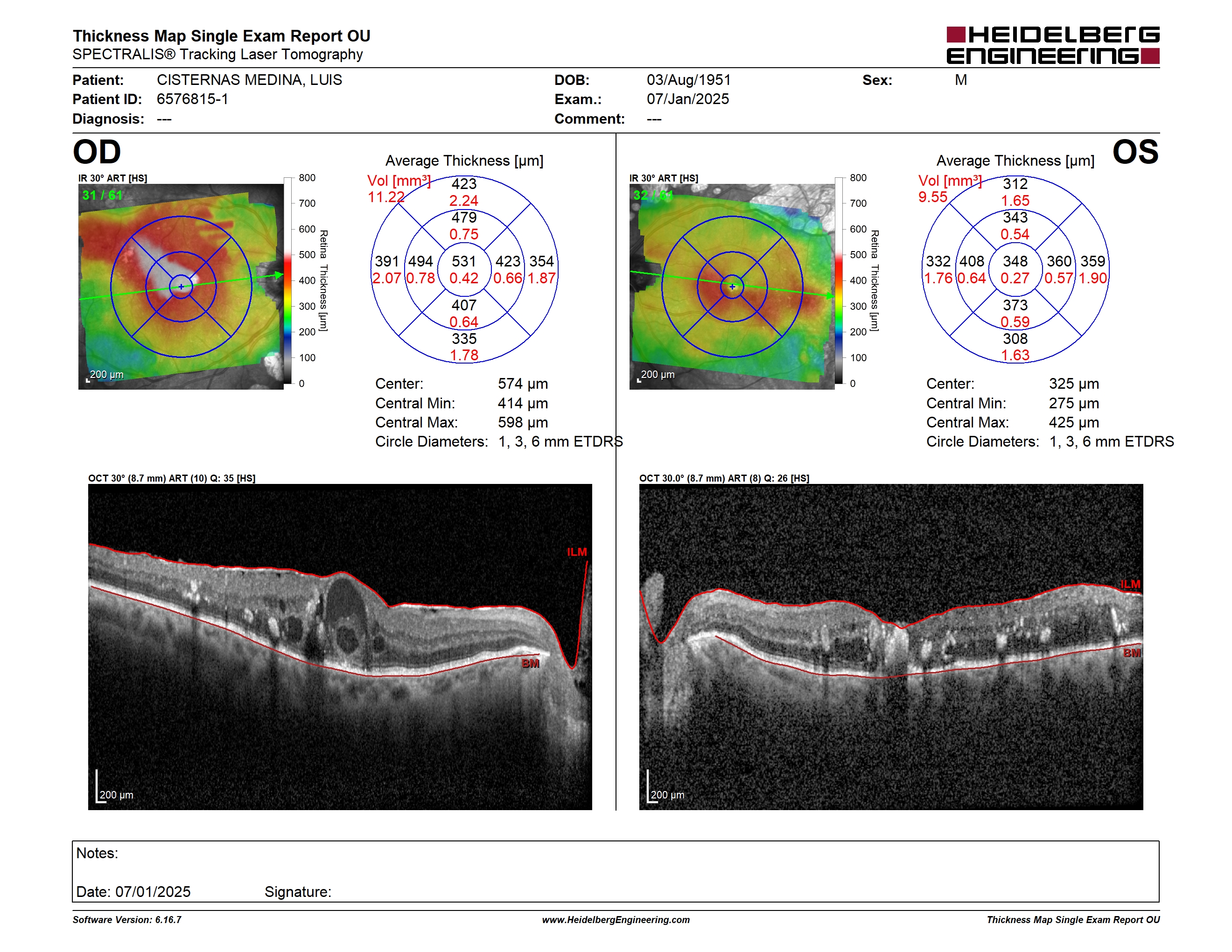Image resolution: width=1232 pixels, height=952 pixels.
Task: Click the BM label on OS B-scan
Action: coord(1132,652)
